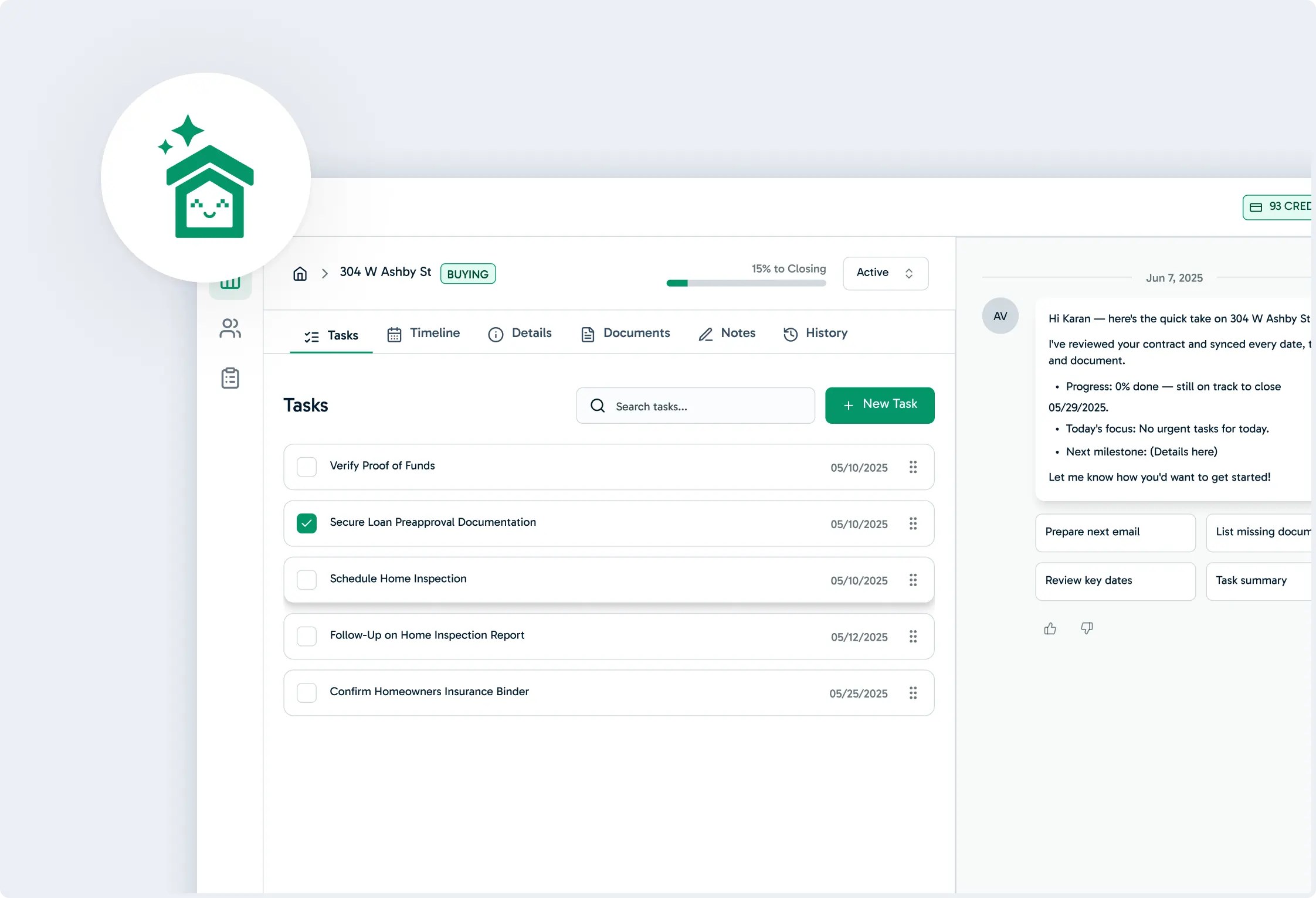Open drag handle menu for Verify Proof of Funds
The height and width of the screenshot is (898, 1316).
pos(913,467)
